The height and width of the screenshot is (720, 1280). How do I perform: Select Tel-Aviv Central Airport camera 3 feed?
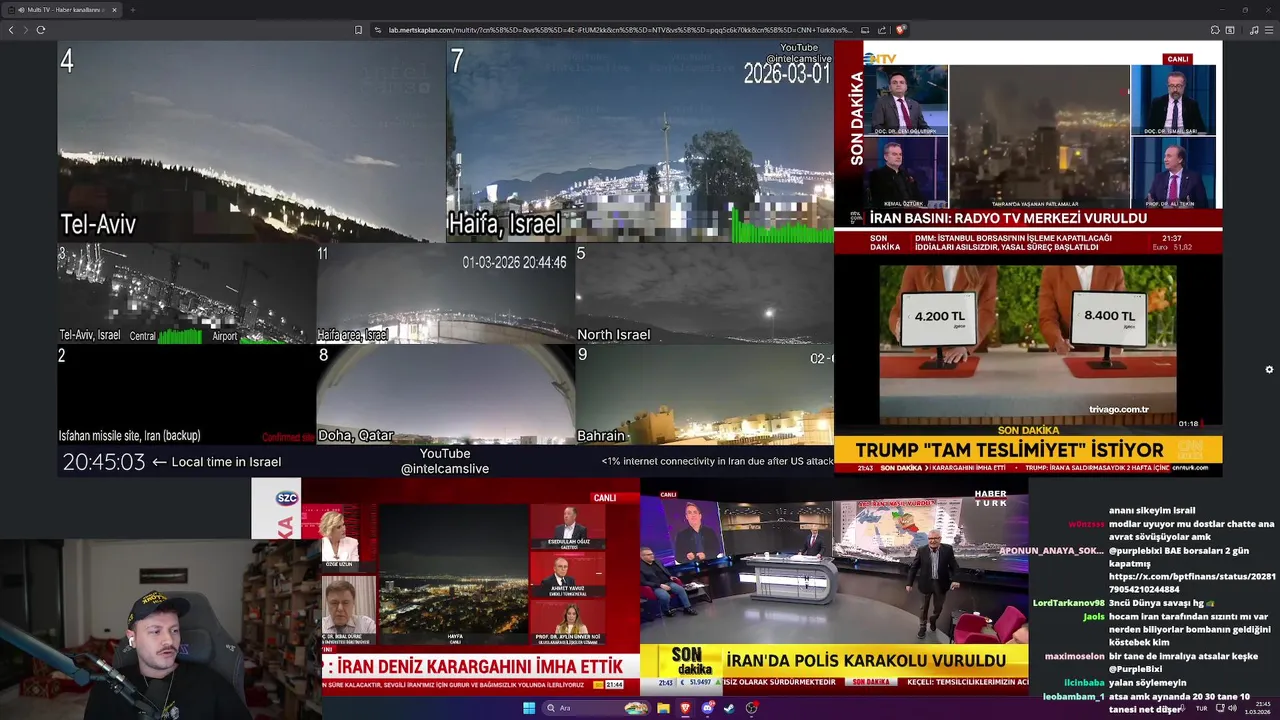(x=186, y=294)
